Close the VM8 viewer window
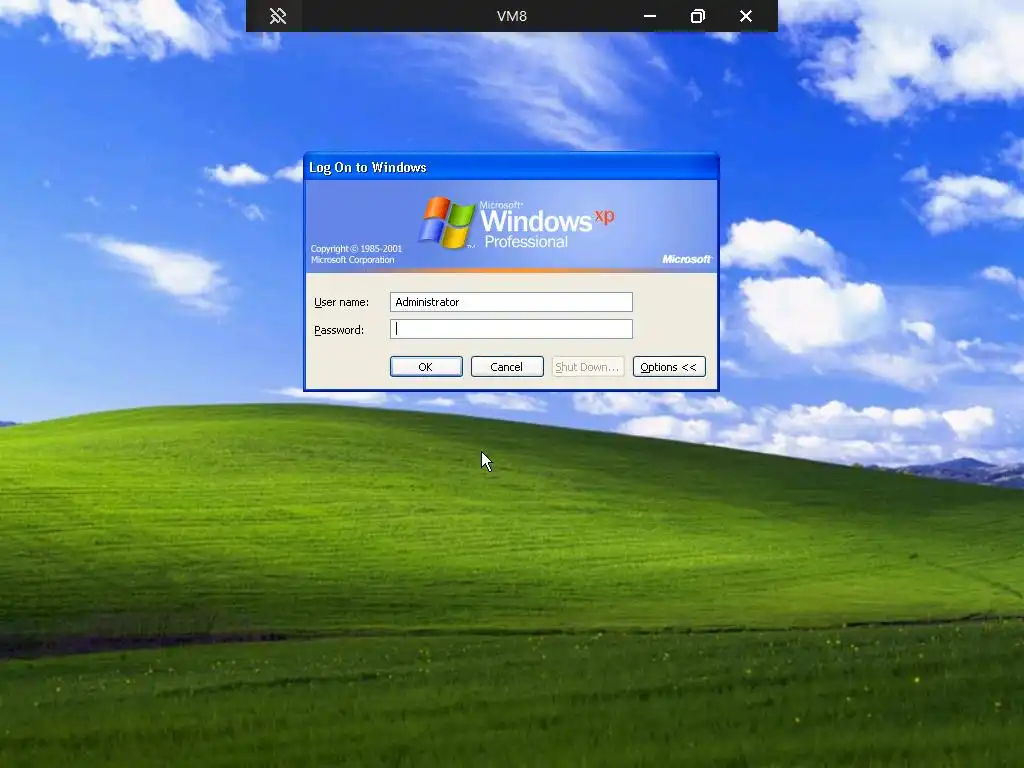Image resolution: width=1024 pixels, height=768 pixels. tap(746, 16)
